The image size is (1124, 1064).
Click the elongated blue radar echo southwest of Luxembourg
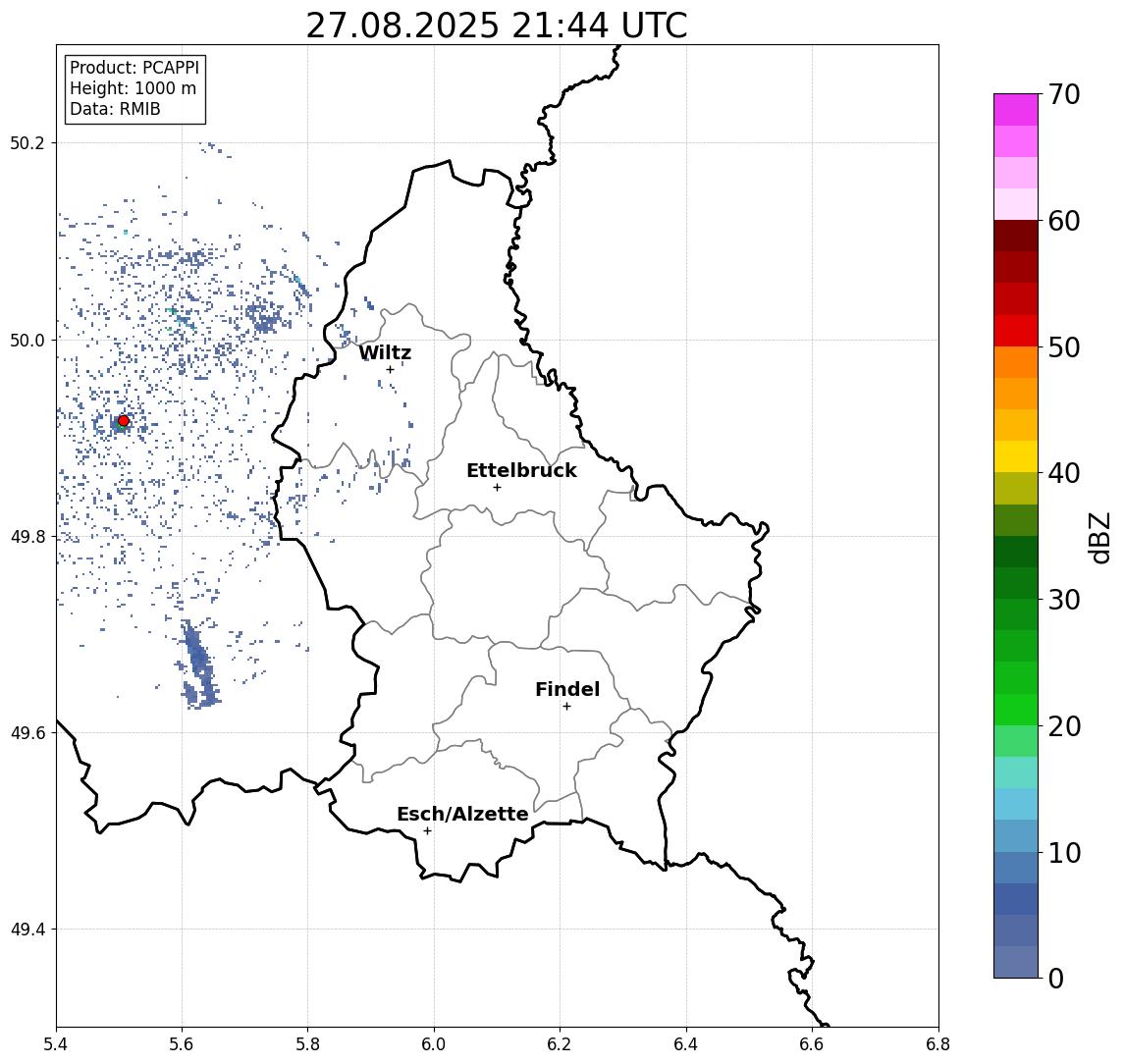point(197,665)
